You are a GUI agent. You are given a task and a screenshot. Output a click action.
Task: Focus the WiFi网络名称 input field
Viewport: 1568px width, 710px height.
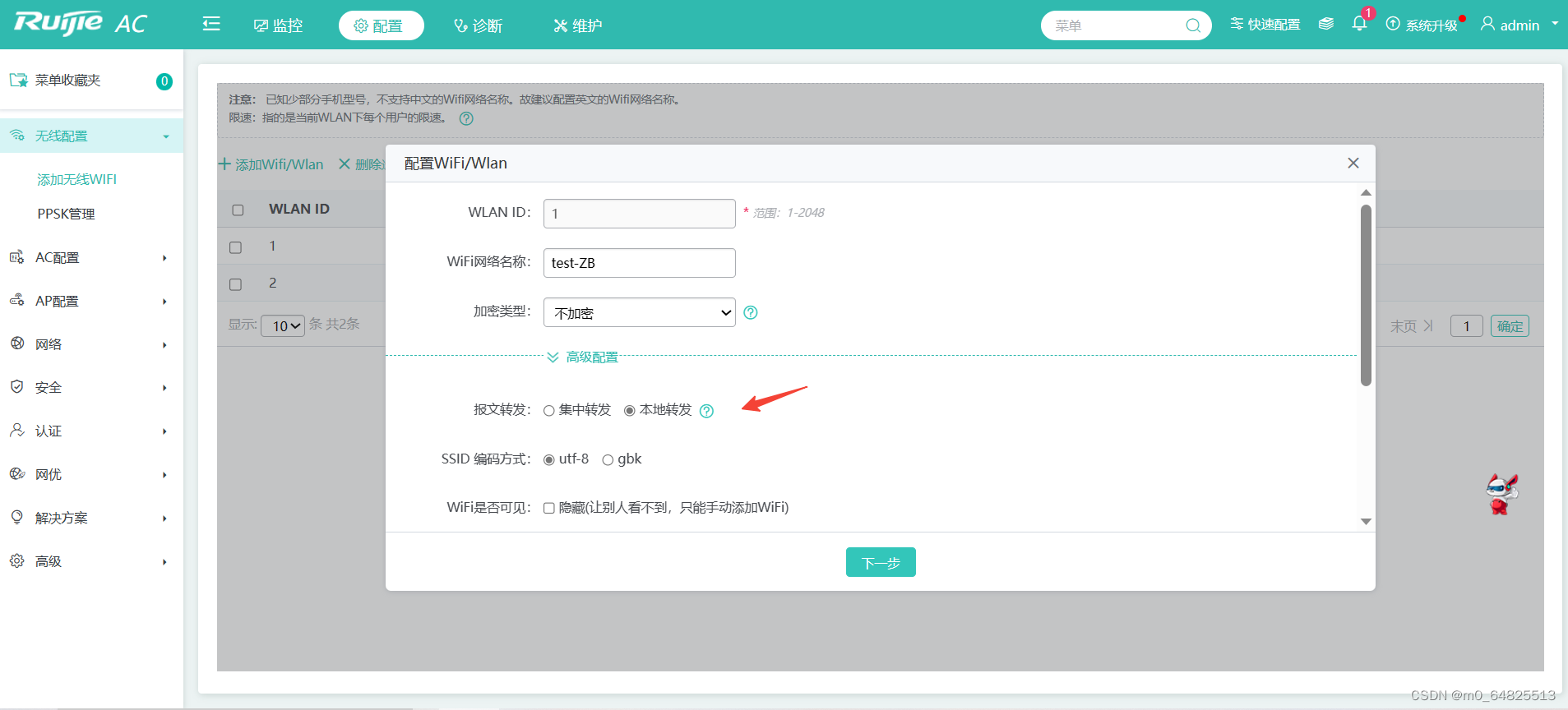click(x=640, y=263)
